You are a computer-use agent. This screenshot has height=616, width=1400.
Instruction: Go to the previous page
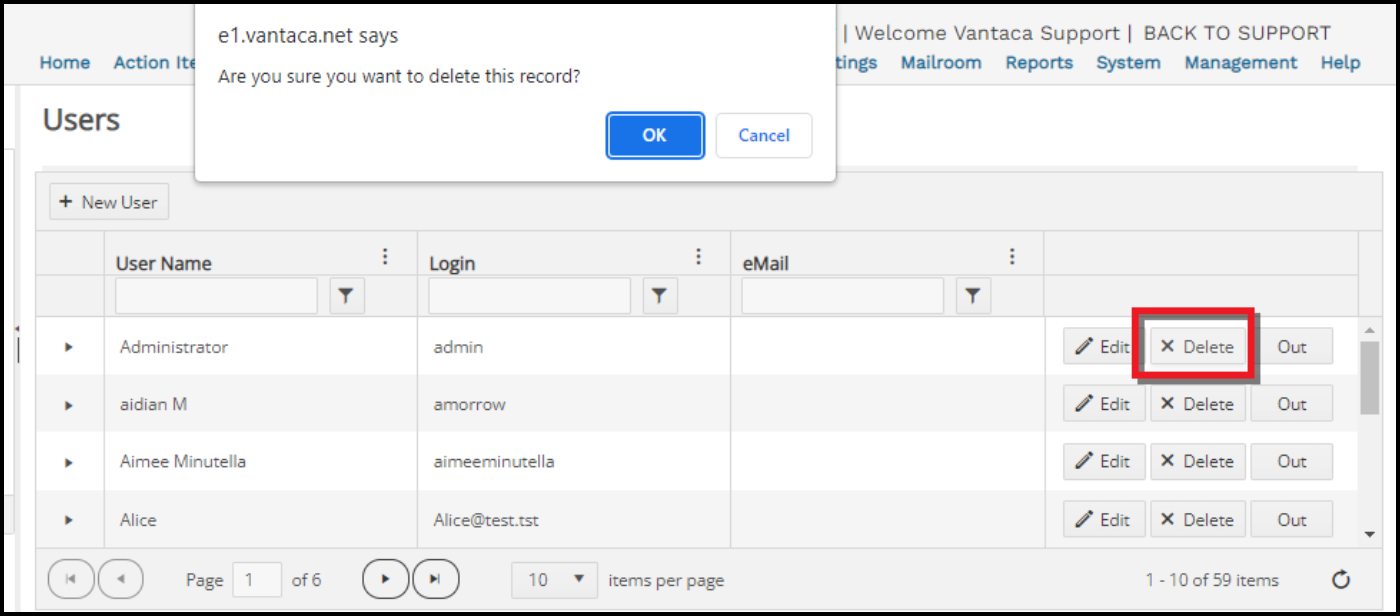(121, 579)
